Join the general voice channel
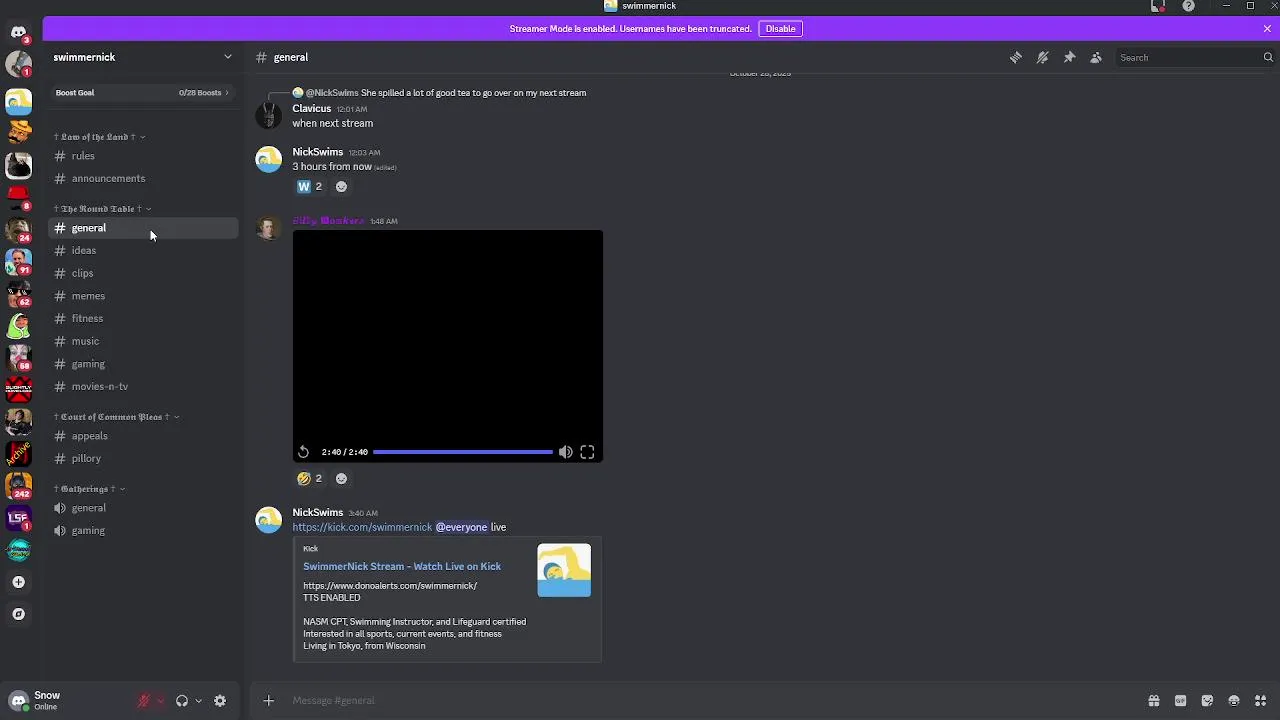 (x=143, y=508)
